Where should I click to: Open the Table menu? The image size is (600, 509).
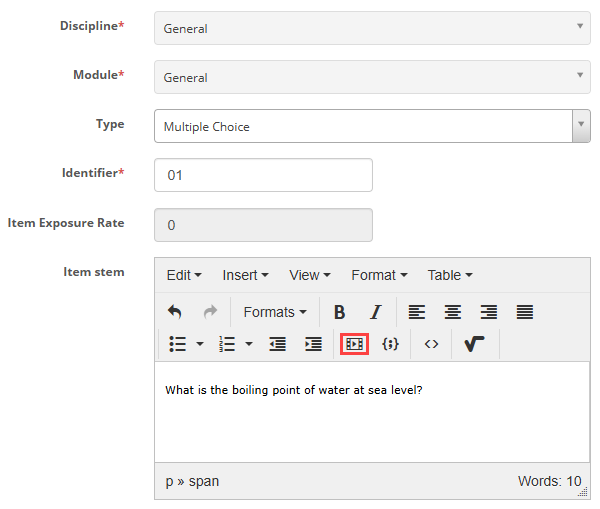pos(449,275)
